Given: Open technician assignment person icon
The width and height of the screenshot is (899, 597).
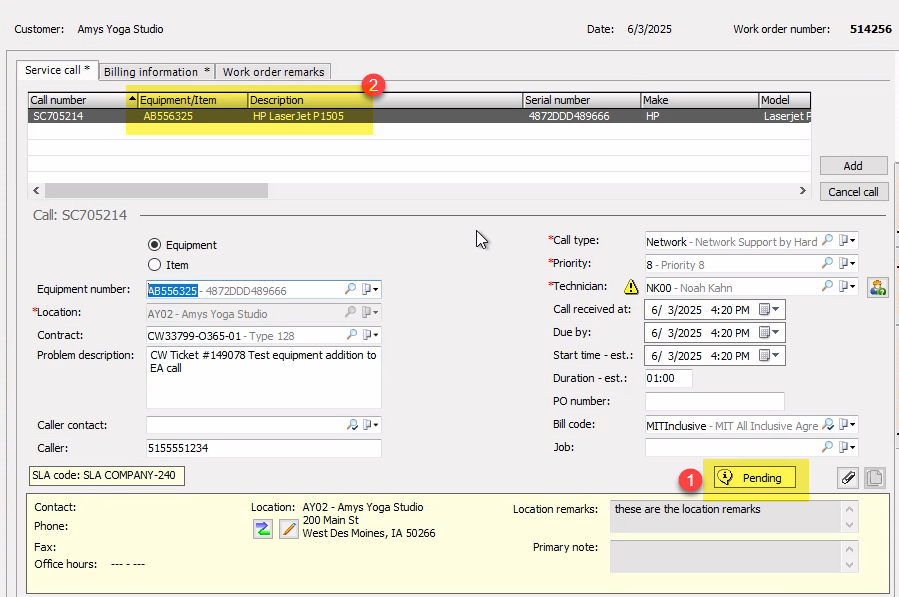Looking at the screenshot, I should click(877, 287).
